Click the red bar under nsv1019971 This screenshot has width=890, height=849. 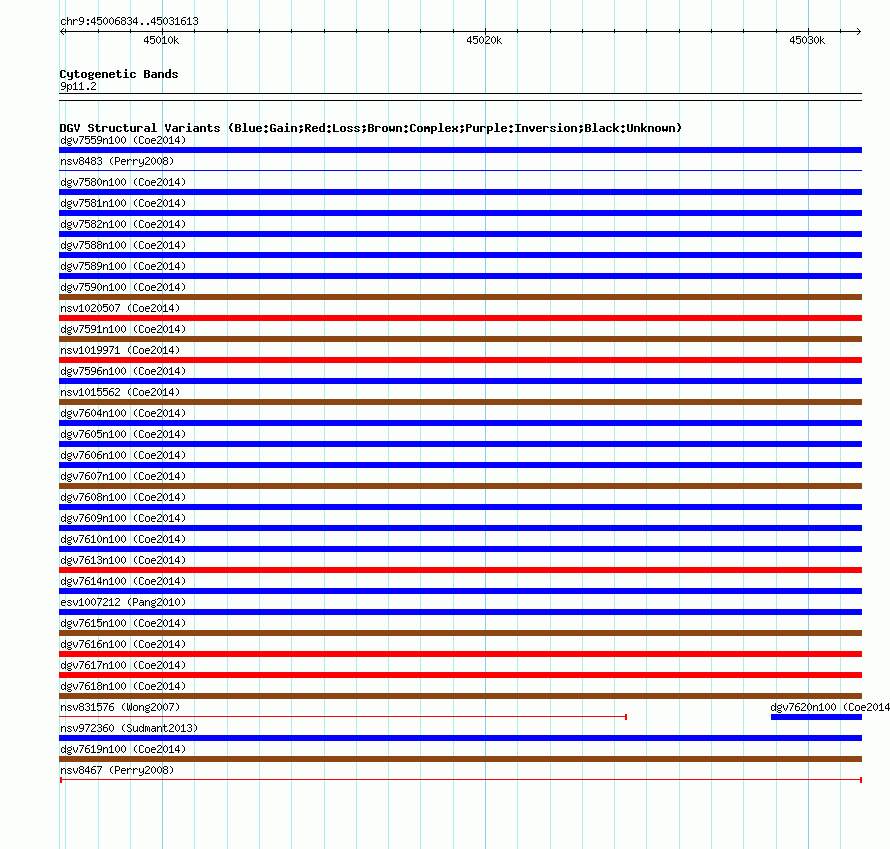coord(460,360)
